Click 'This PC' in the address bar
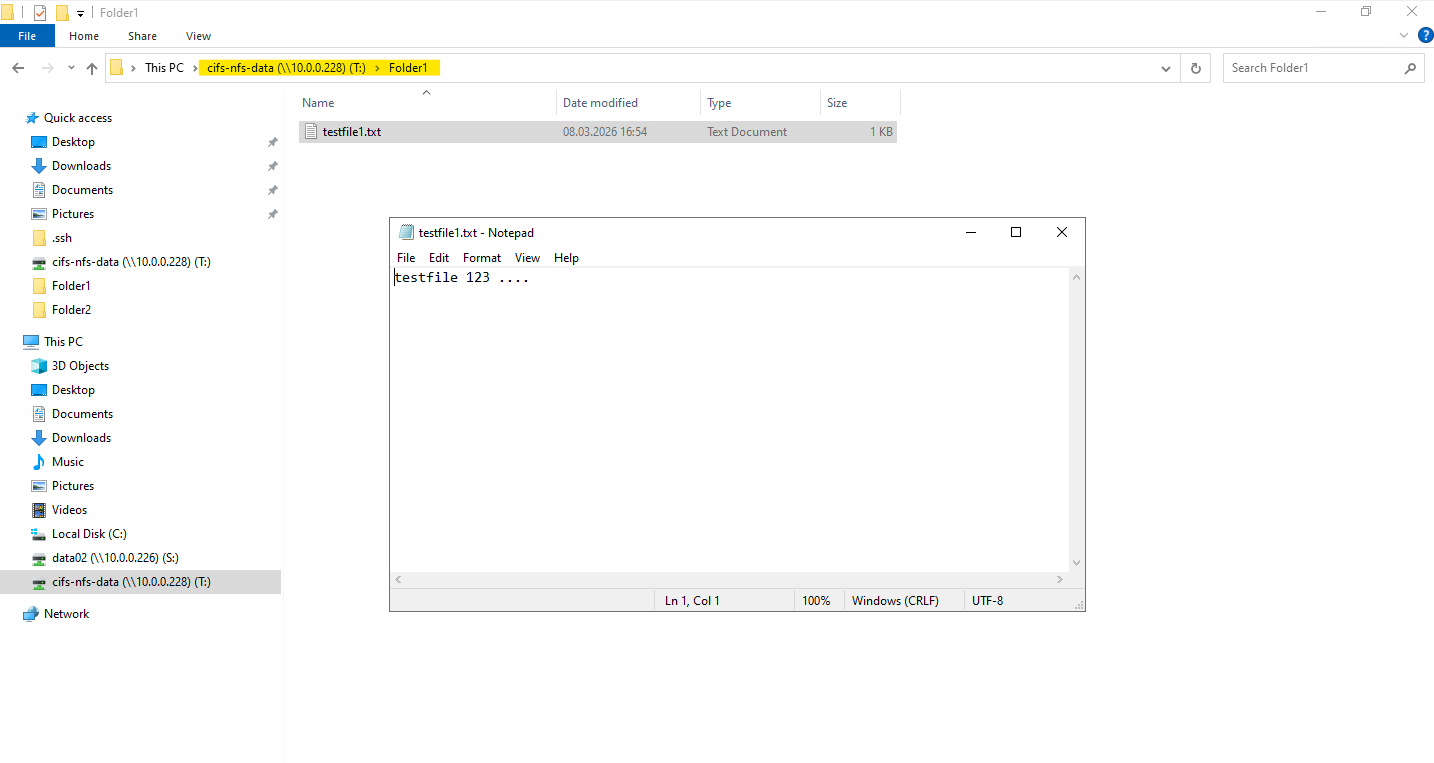Screen dimensions: 1434x763 coord(164,68)
